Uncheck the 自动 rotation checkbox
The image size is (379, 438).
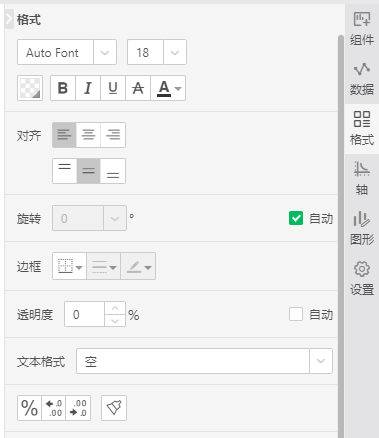pos(296,218)
